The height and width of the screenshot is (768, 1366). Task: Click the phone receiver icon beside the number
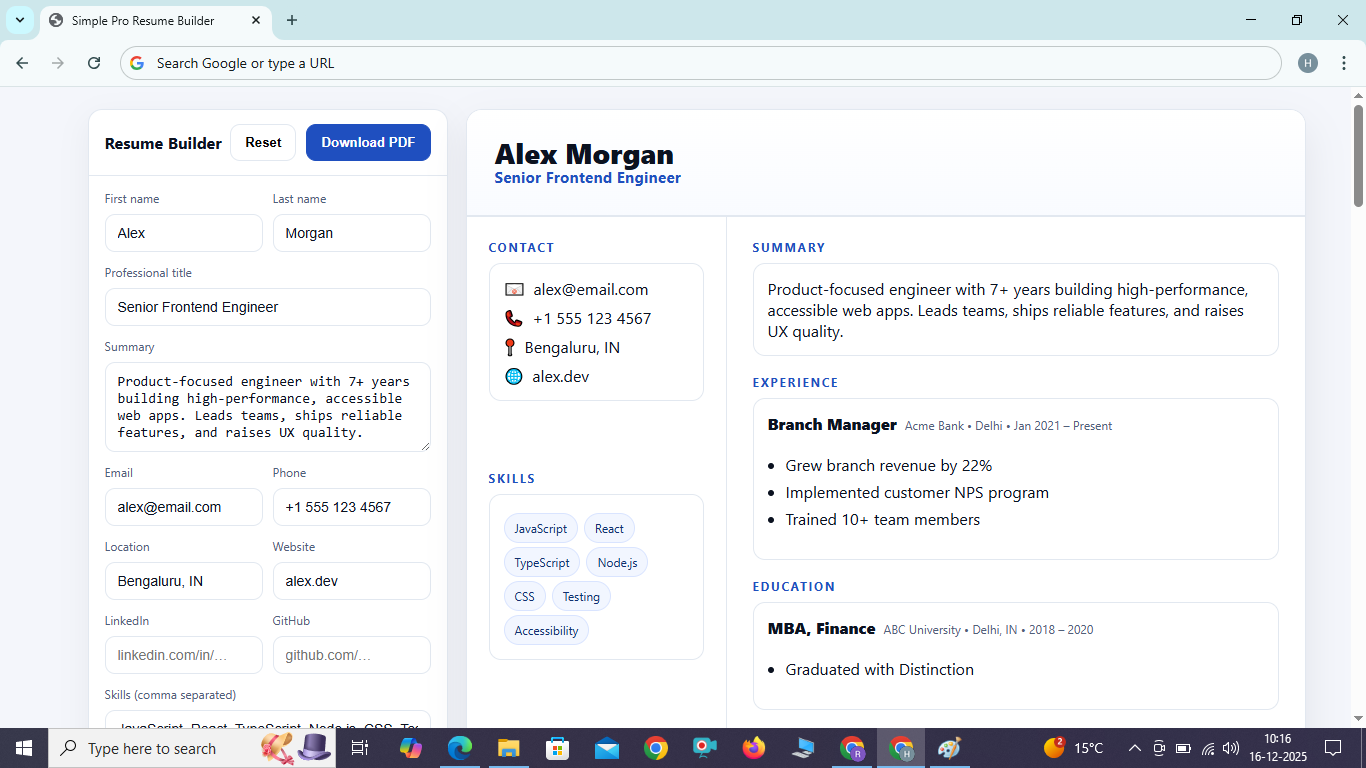click(x=513, y=318)
